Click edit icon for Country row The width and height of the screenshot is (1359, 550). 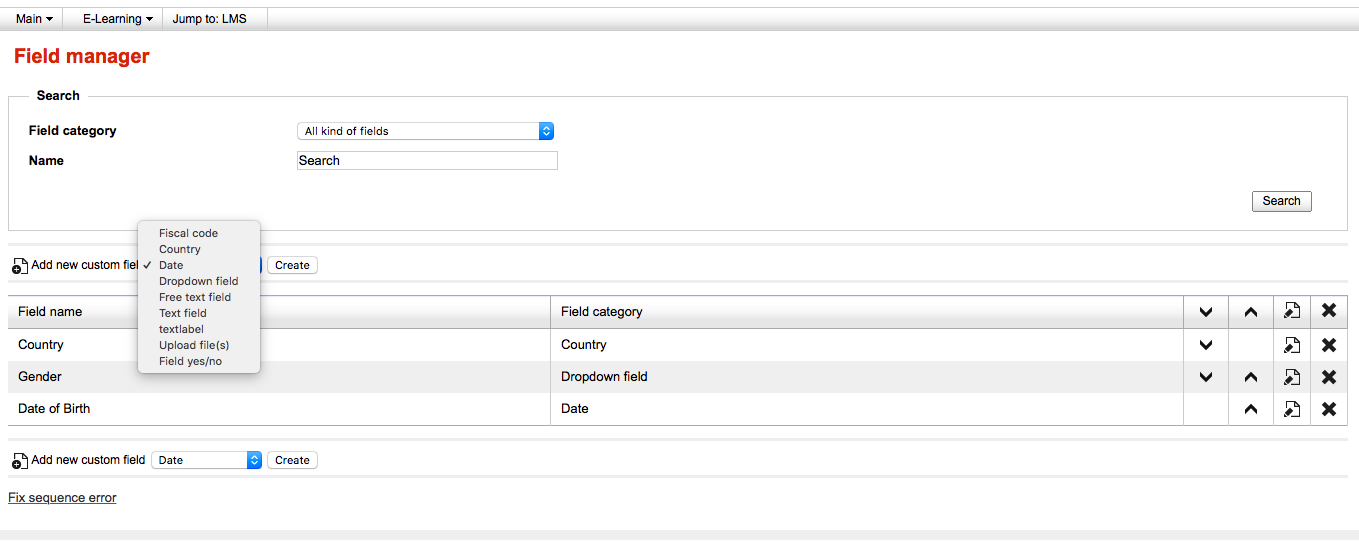tap(1291, 345)
